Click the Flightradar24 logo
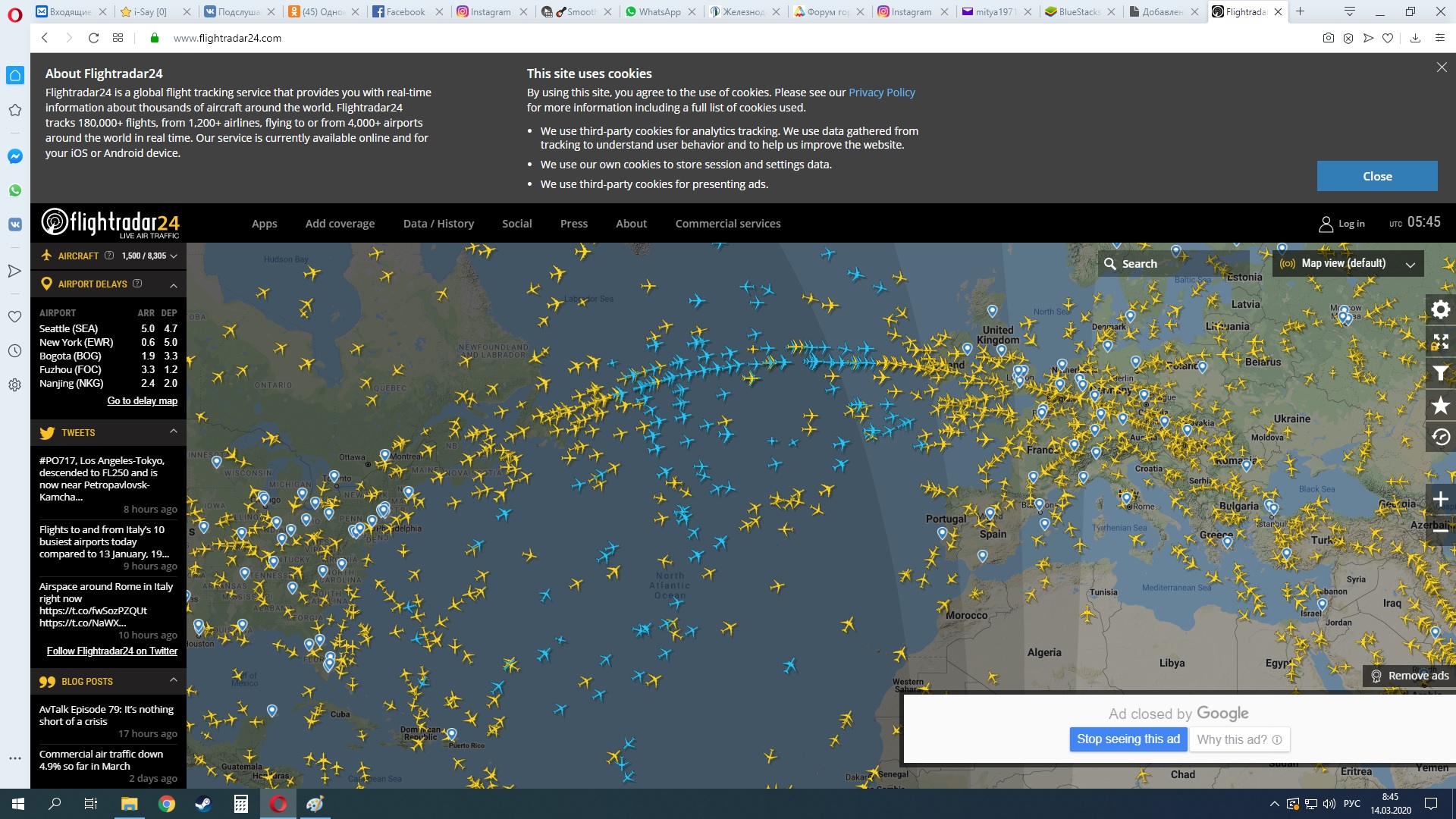 111,223
